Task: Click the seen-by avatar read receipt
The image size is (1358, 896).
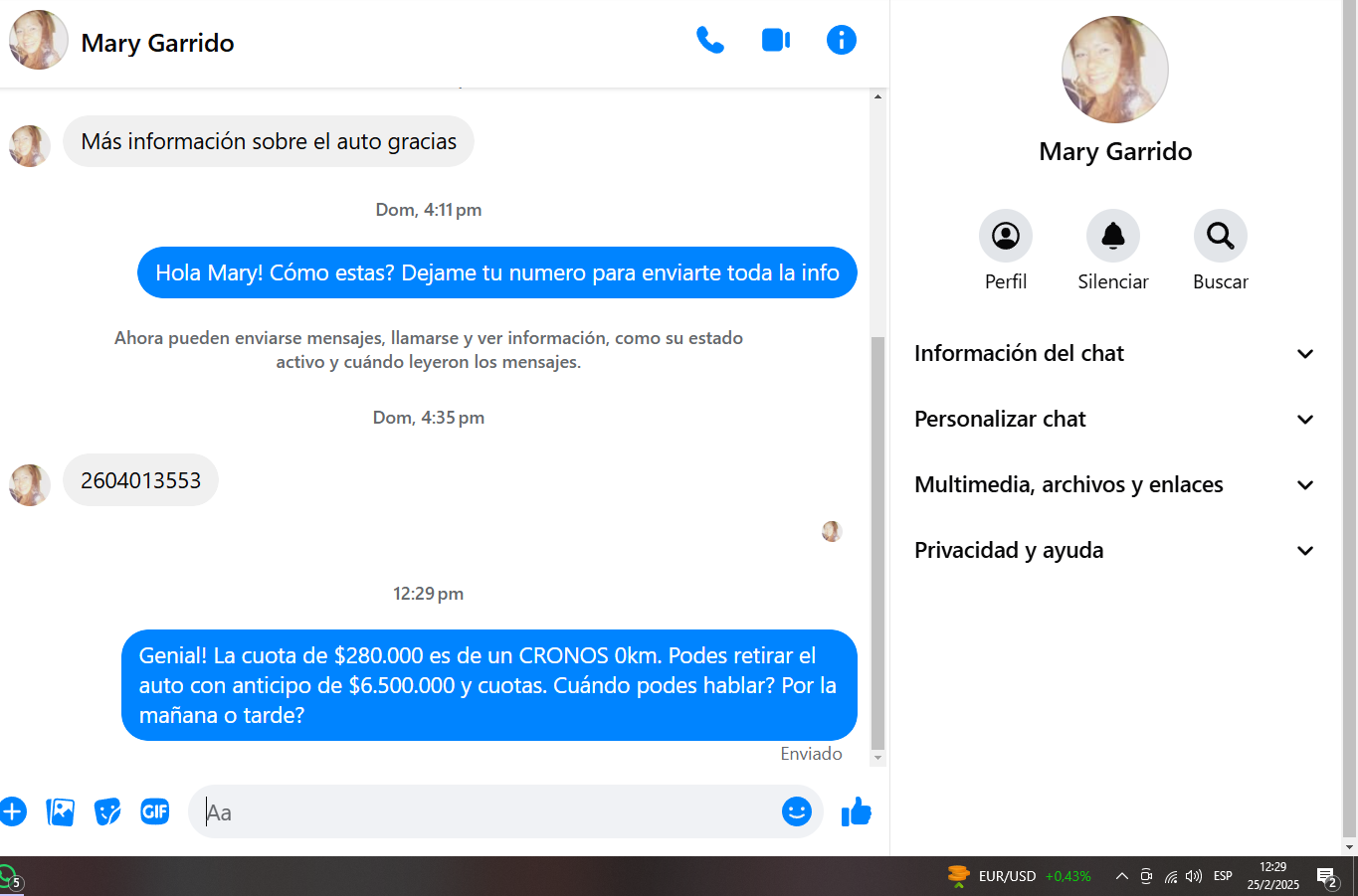Action: [x=832, y=531]
